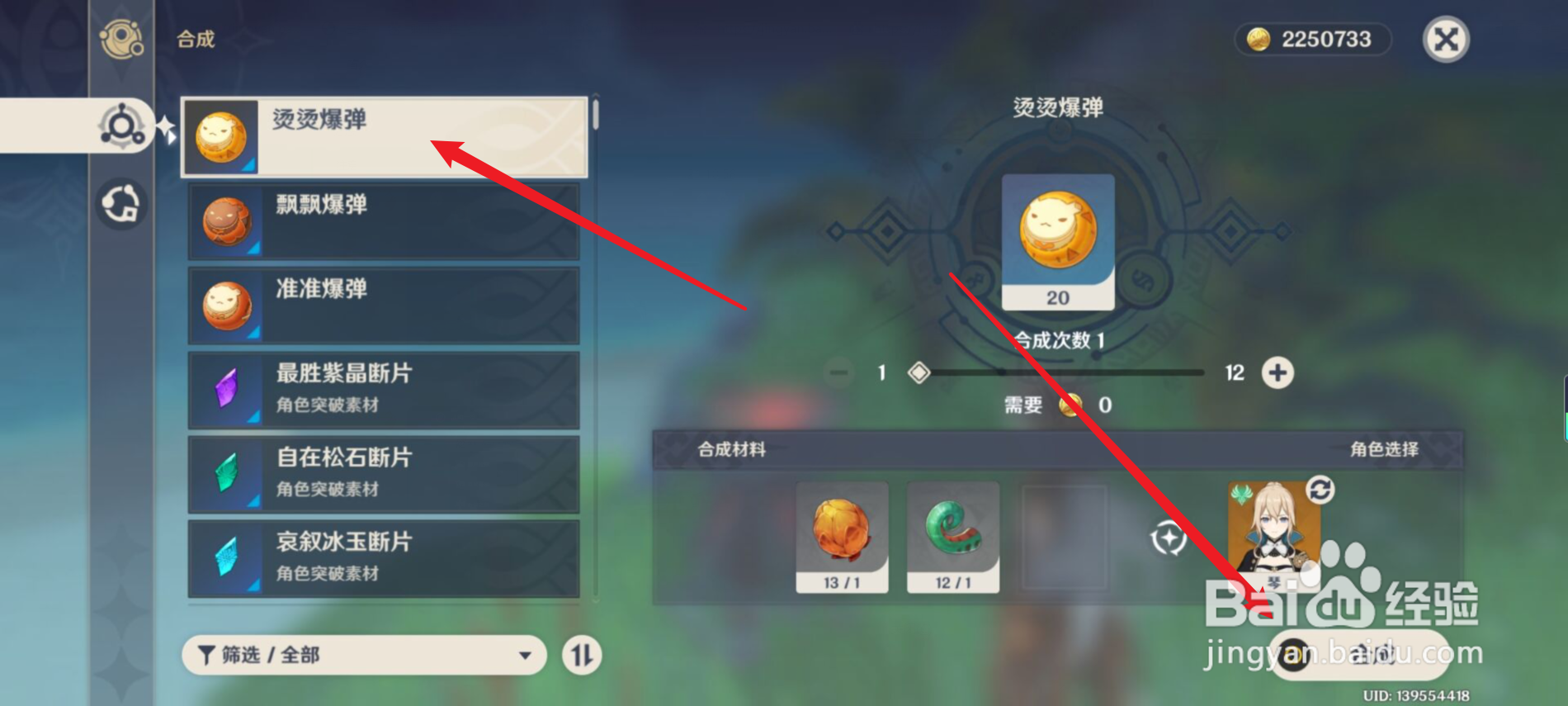
Task: Choose 最胜紫晶断片 recipe
Action: click(x=384, y=390)
